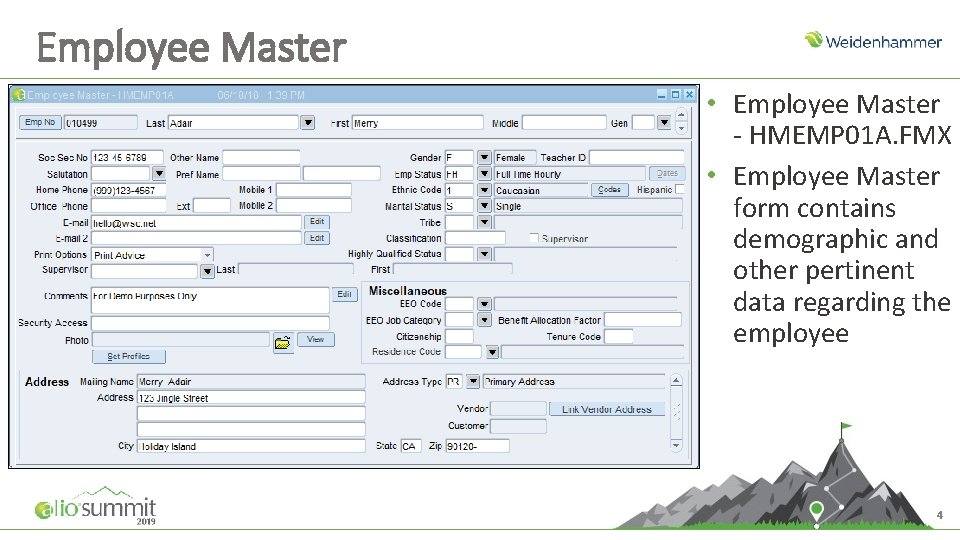Open the Highly Qualified Status dropdown
Screen dimensions: 960x540
(x=484, y=253)
